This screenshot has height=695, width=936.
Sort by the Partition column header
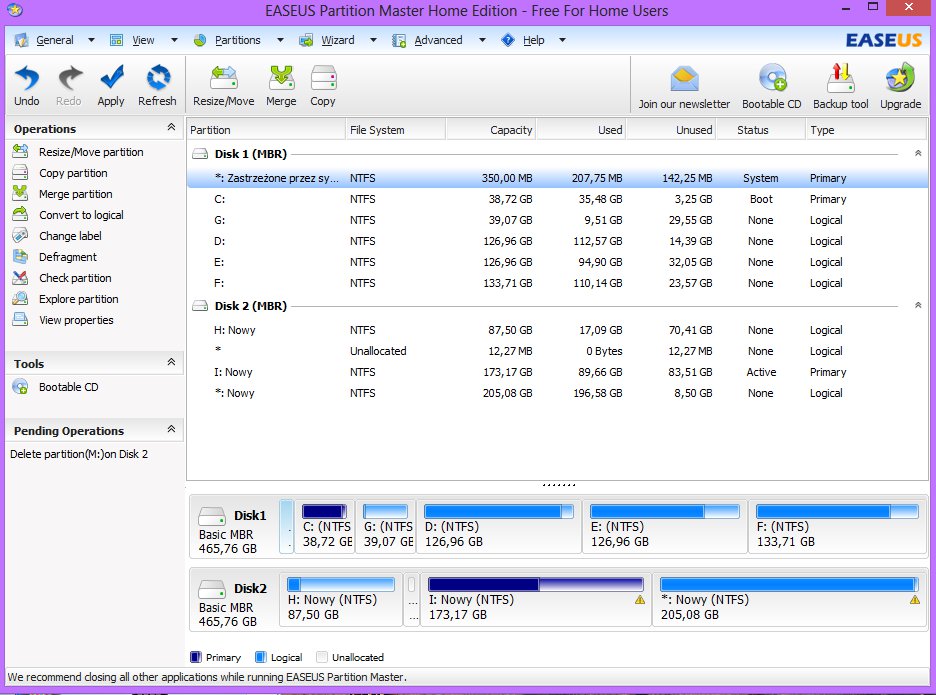[266, 130]
